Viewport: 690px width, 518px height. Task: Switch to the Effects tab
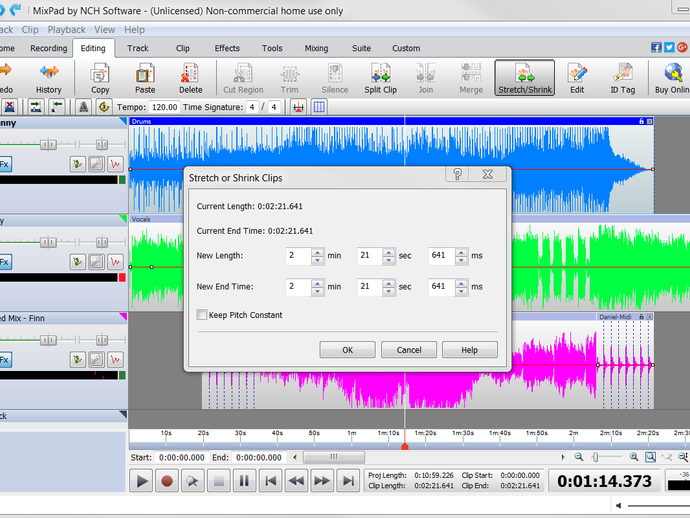point(227,48)
